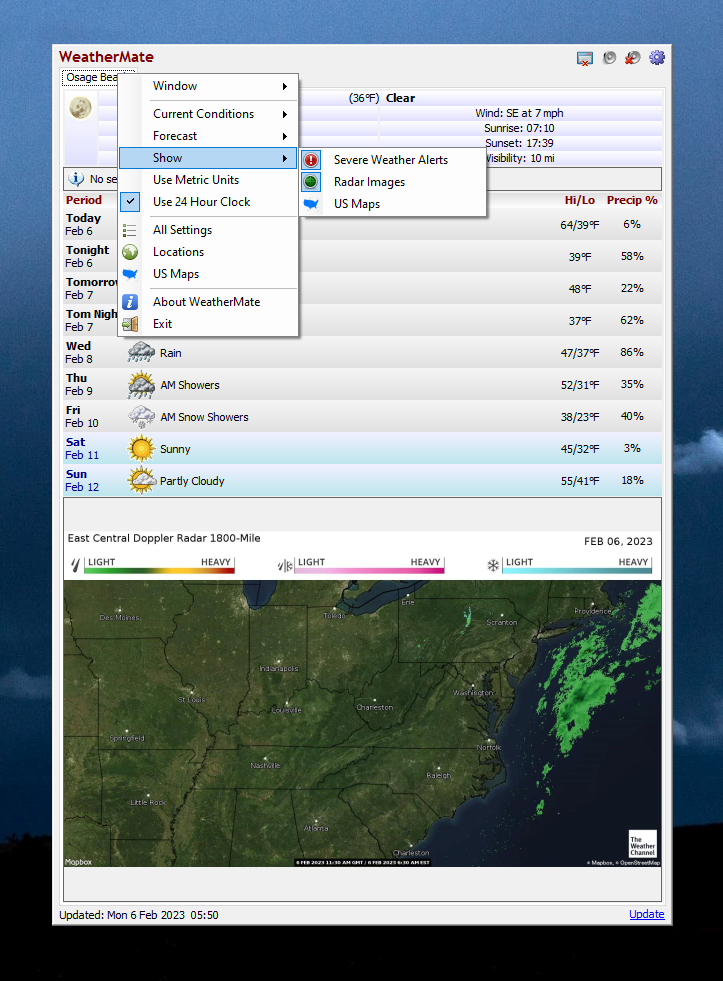The height and width of the screenshot is (981, 723).
Task: Select Severe Weather Alerts in the submenu
Action: click(393, 160)
